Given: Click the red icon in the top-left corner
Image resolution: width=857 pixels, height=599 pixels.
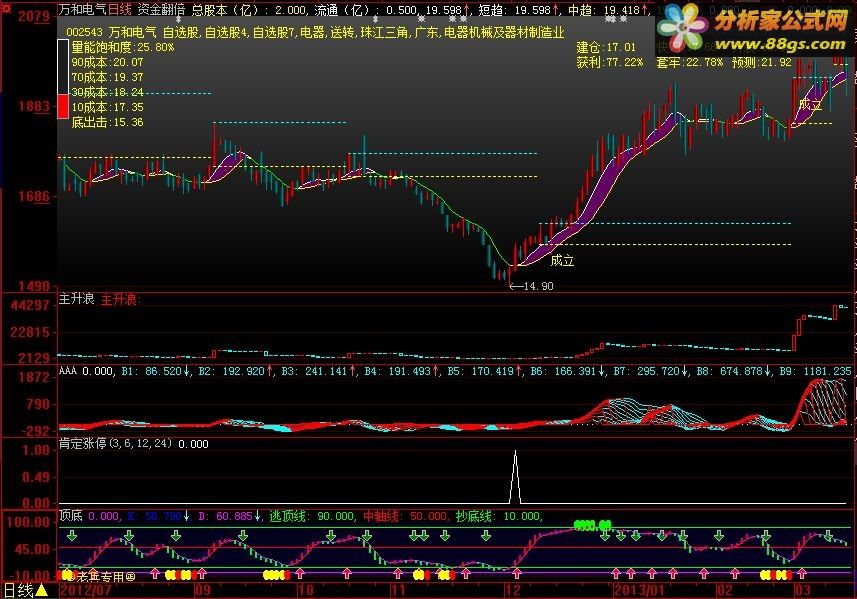Looking at the screenshot, I should pos(5,8).
